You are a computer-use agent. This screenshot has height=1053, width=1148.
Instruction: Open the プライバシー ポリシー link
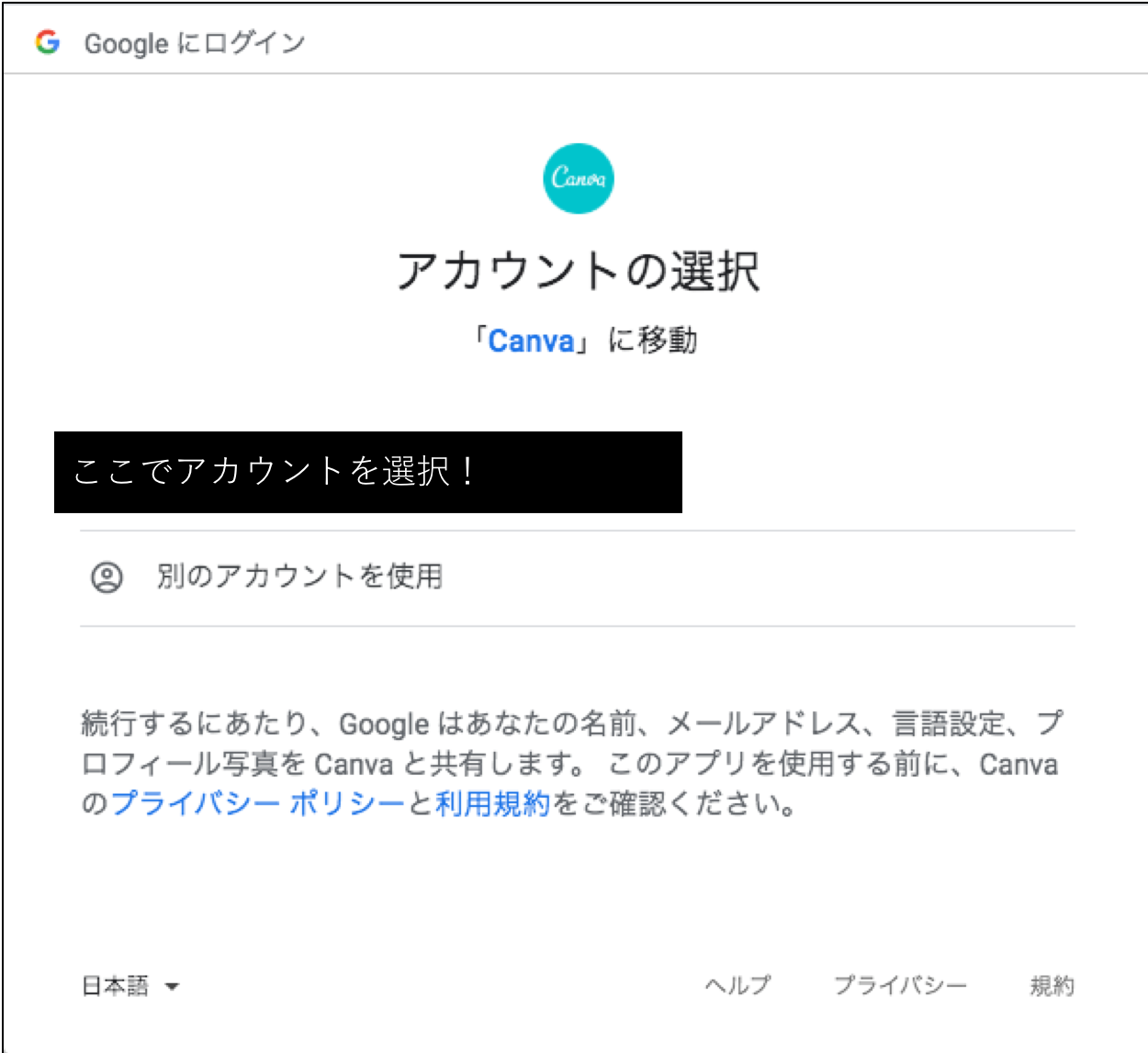pyautogui.click(x=258, y=803)
